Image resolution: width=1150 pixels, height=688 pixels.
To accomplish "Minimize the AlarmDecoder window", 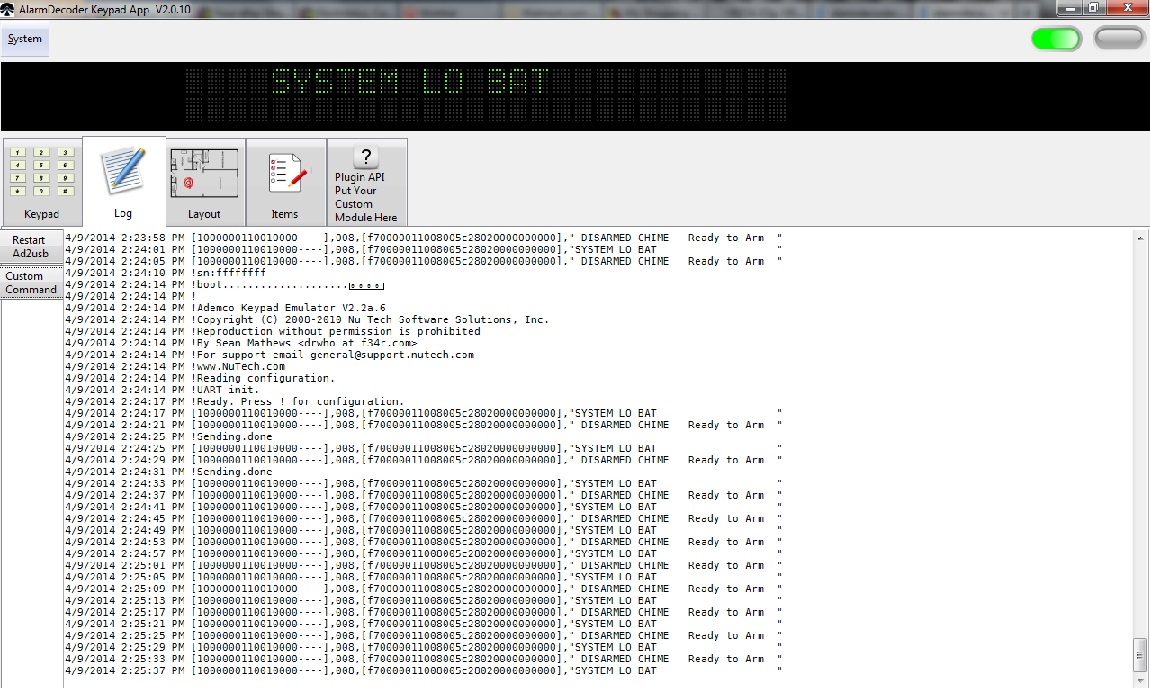I will pos(1070,7).
